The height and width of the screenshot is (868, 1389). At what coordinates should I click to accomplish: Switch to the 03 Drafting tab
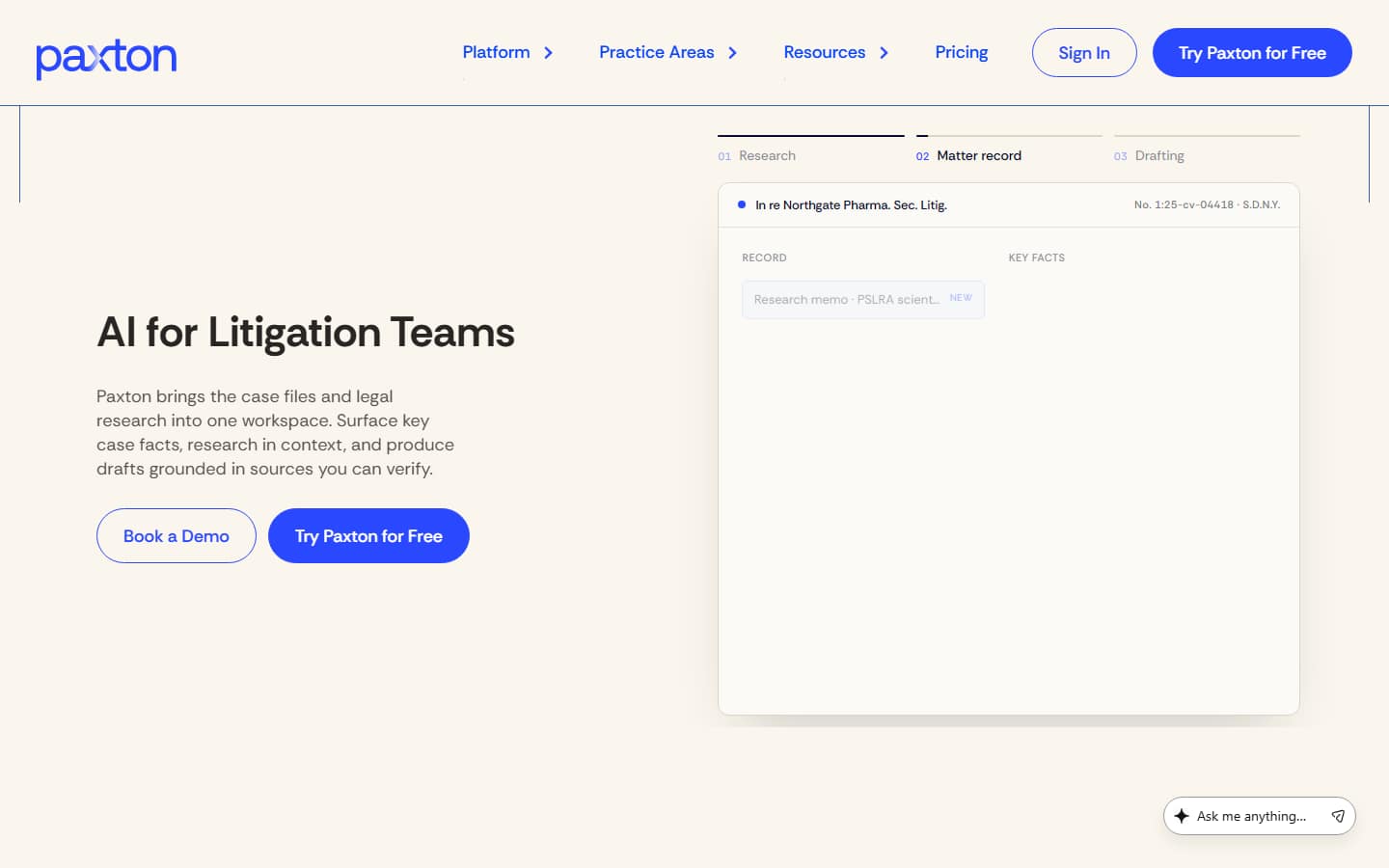coord(1207,150)
